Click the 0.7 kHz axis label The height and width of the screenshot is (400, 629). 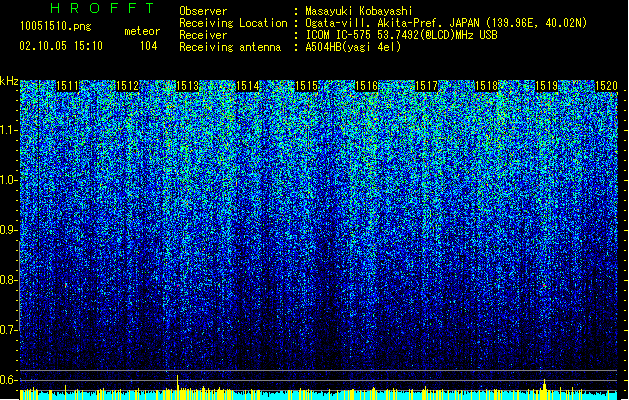pyautogui.click(x=8, y=330)
